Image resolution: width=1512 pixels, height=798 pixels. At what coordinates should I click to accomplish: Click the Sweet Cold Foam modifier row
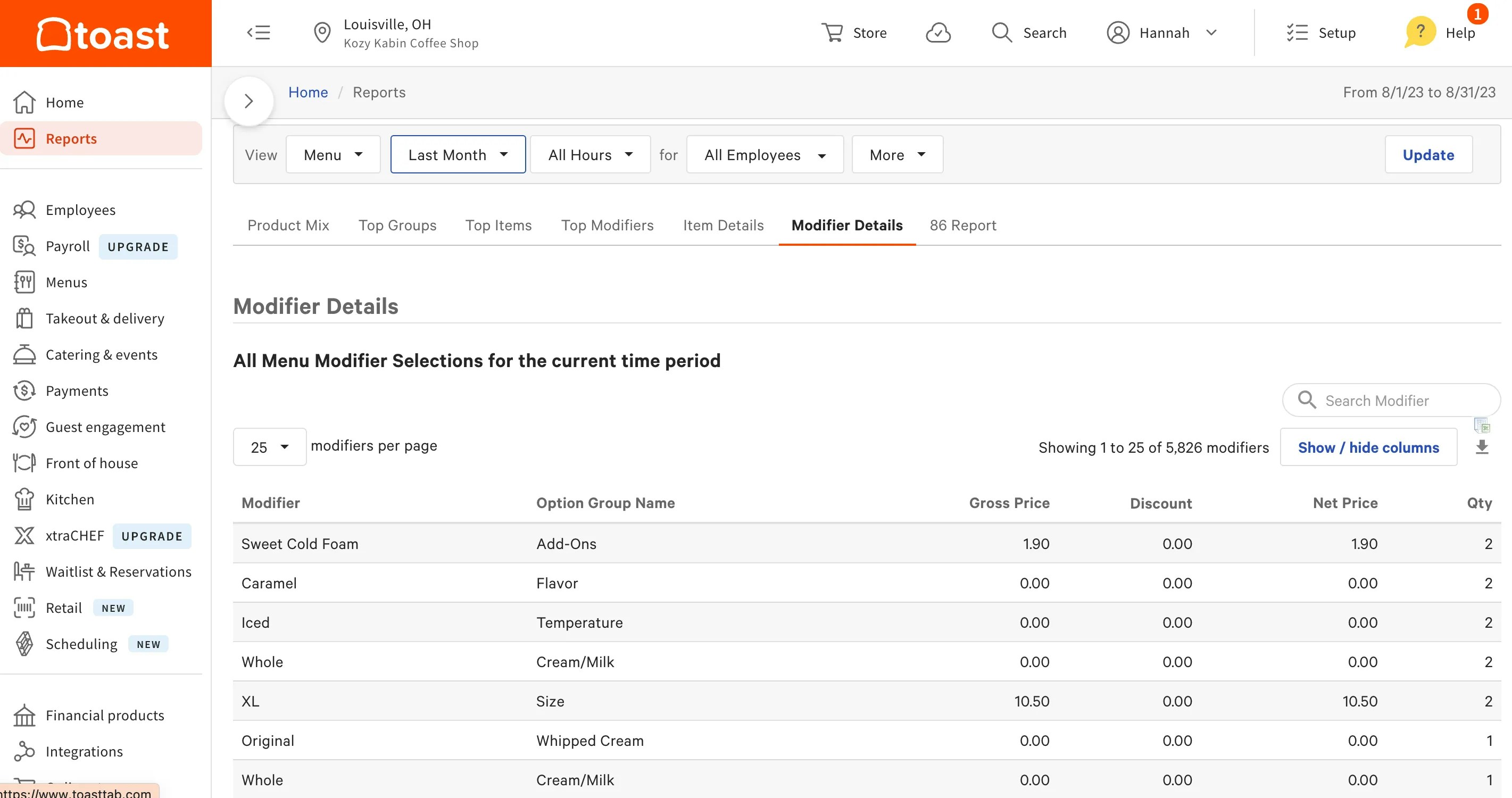pos(867,543)
